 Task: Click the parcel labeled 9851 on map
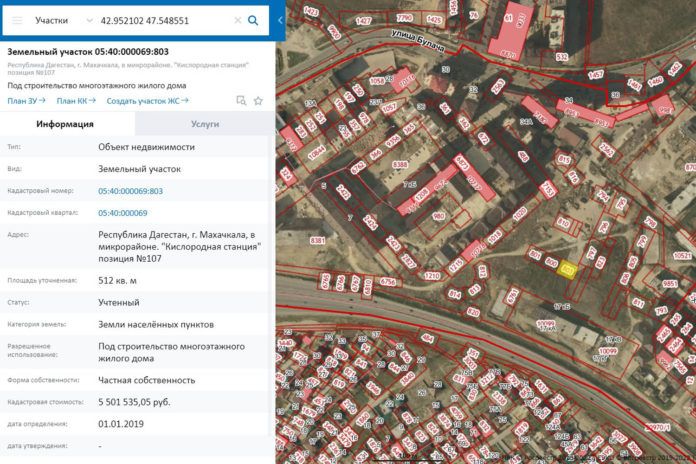click(x=670, y=285)
